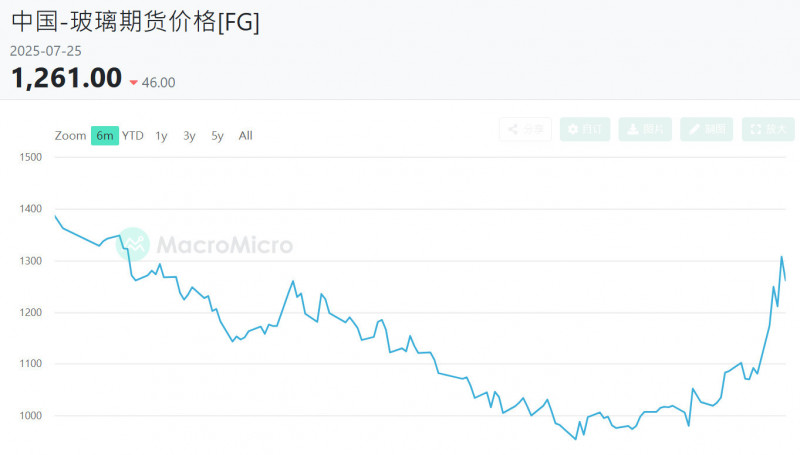This screenshot has width=800, height=455.
Task: Click the 中国-玻璃期货价格[FG] title
Action: tap(135, 22)
